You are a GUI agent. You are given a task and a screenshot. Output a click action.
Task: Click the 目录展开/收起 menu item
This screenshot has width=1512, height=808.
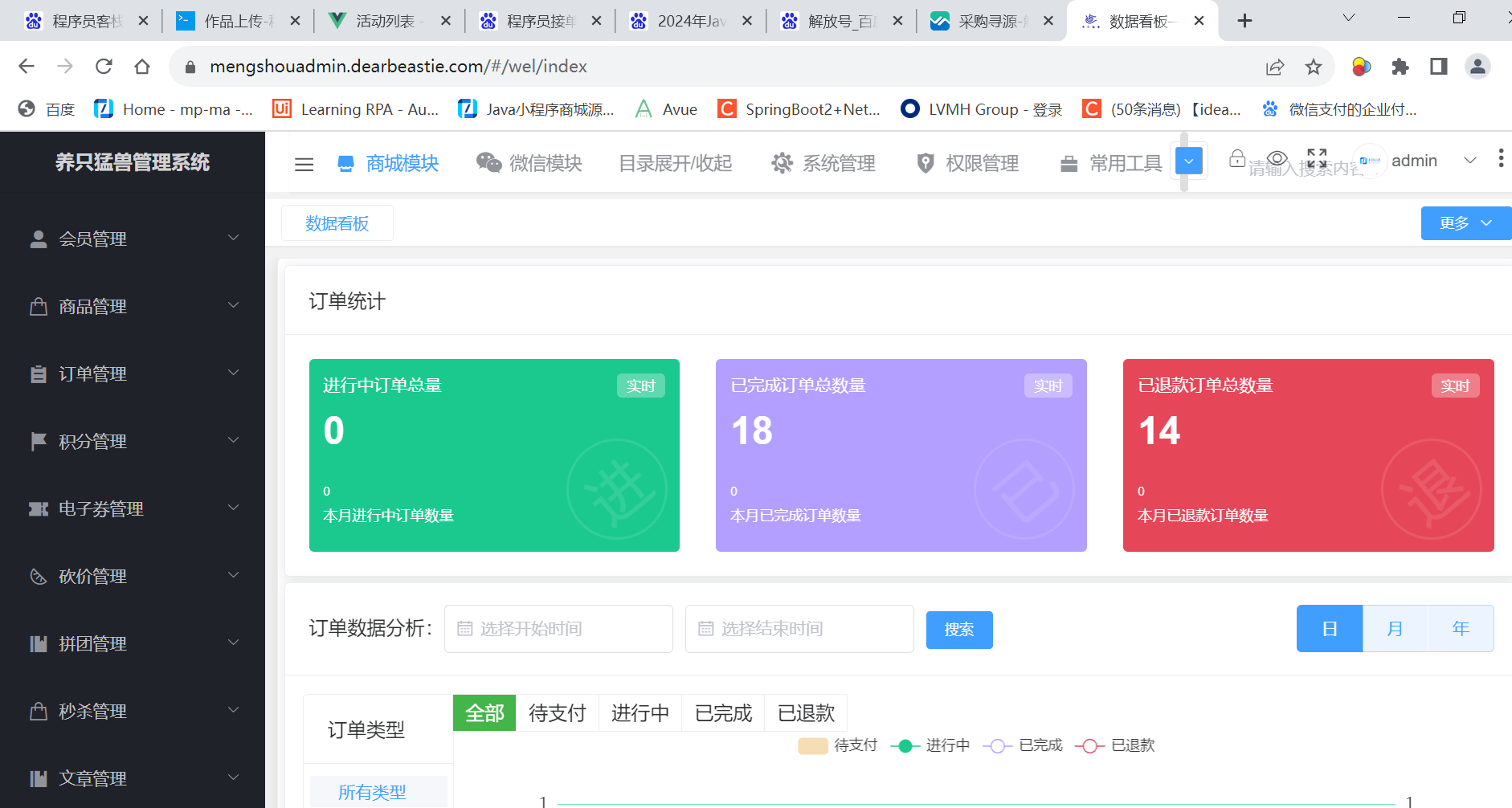point(676,164)
